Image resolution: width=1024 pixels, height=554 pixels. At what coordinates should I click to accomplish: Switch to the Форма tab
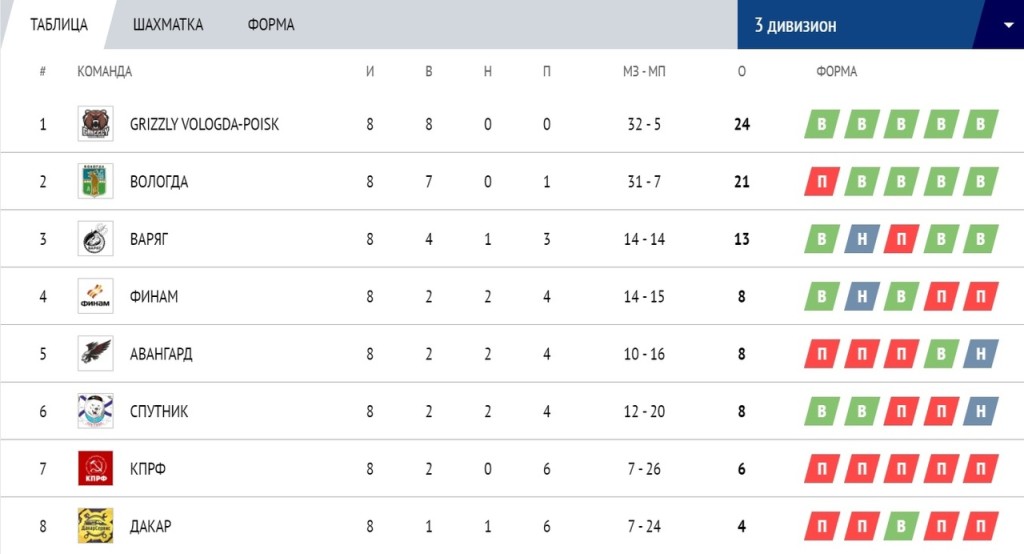pyautogui.click(x=271, y=25)
